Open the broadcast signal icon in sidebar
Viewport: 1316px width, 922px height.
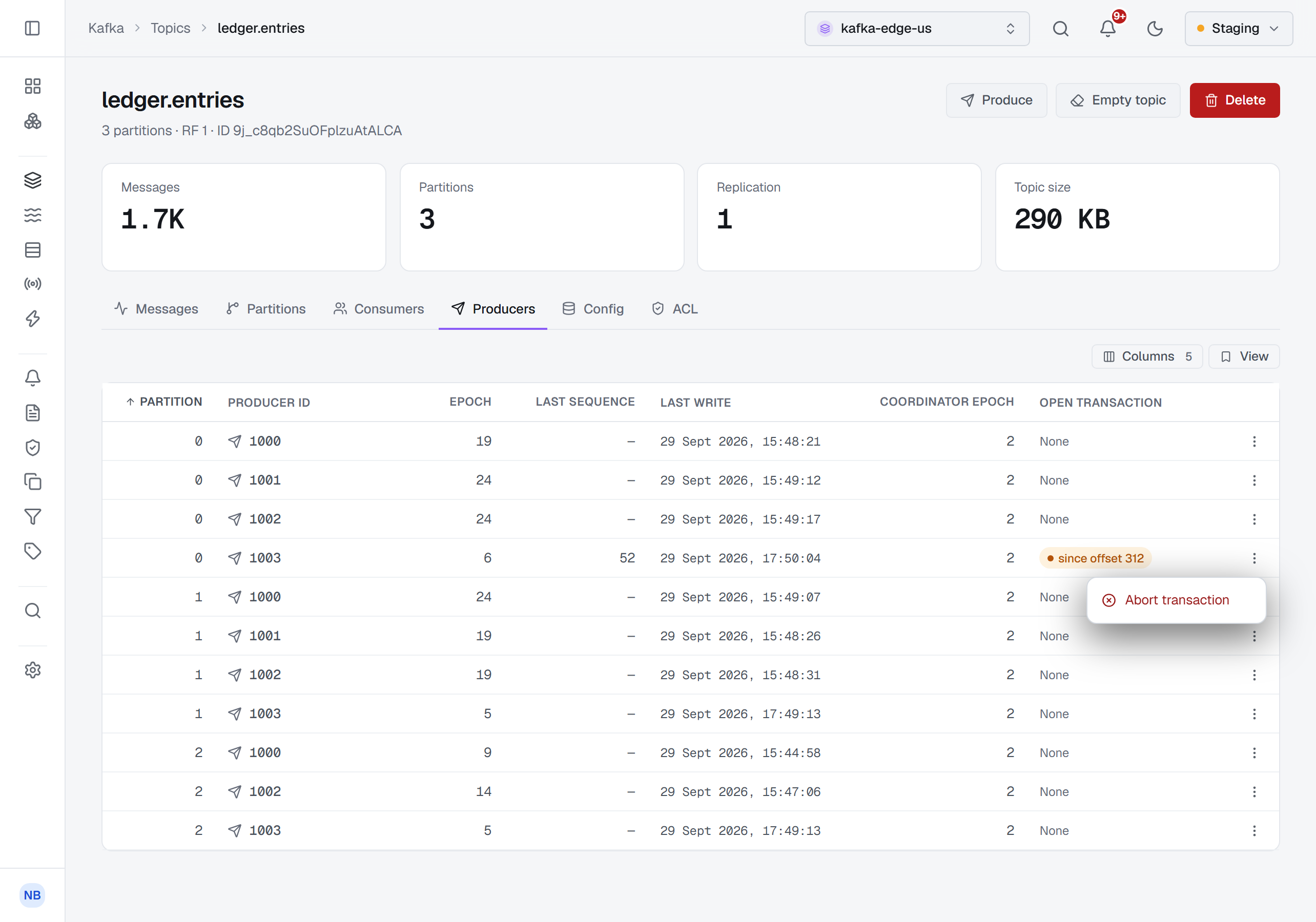pos(33,284)
